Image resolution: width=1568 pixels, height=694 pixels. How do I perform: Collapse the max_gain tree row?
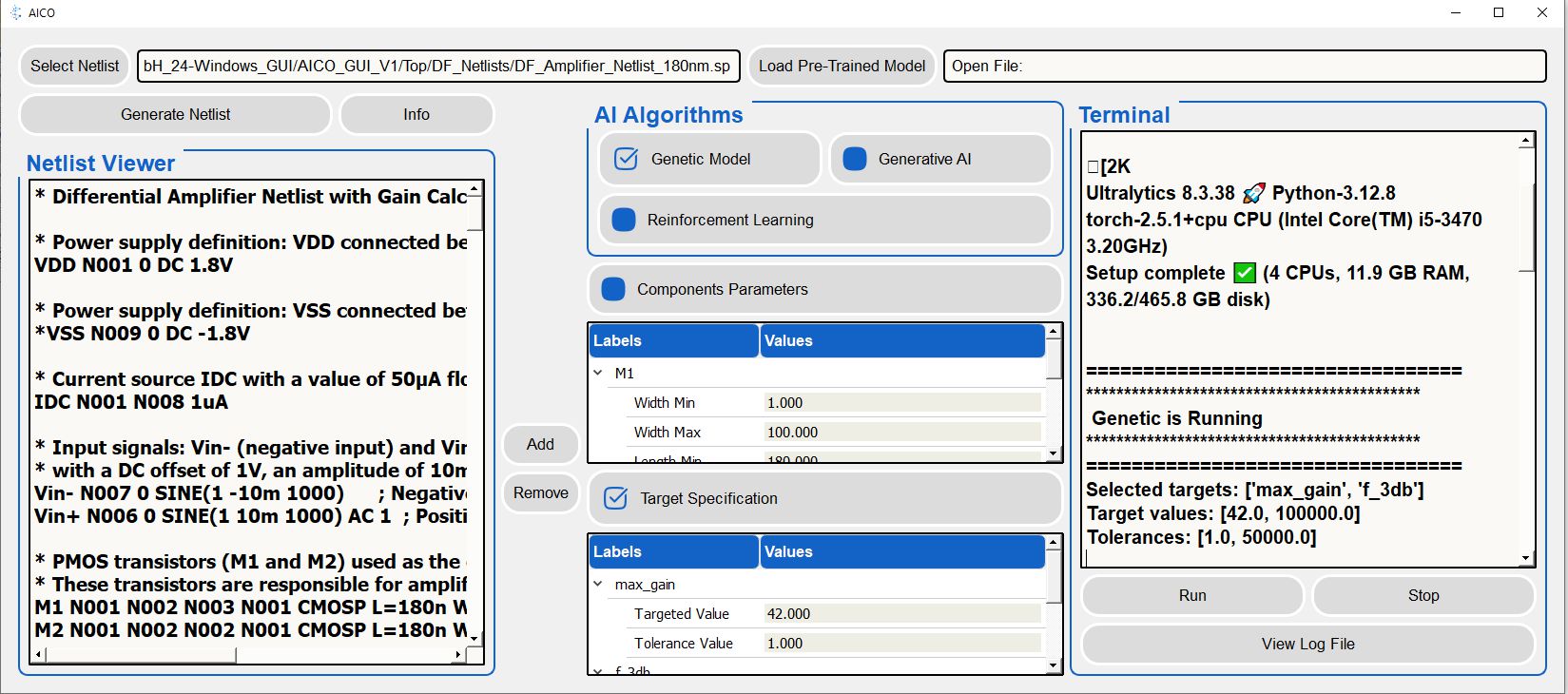tap(598, 584)
